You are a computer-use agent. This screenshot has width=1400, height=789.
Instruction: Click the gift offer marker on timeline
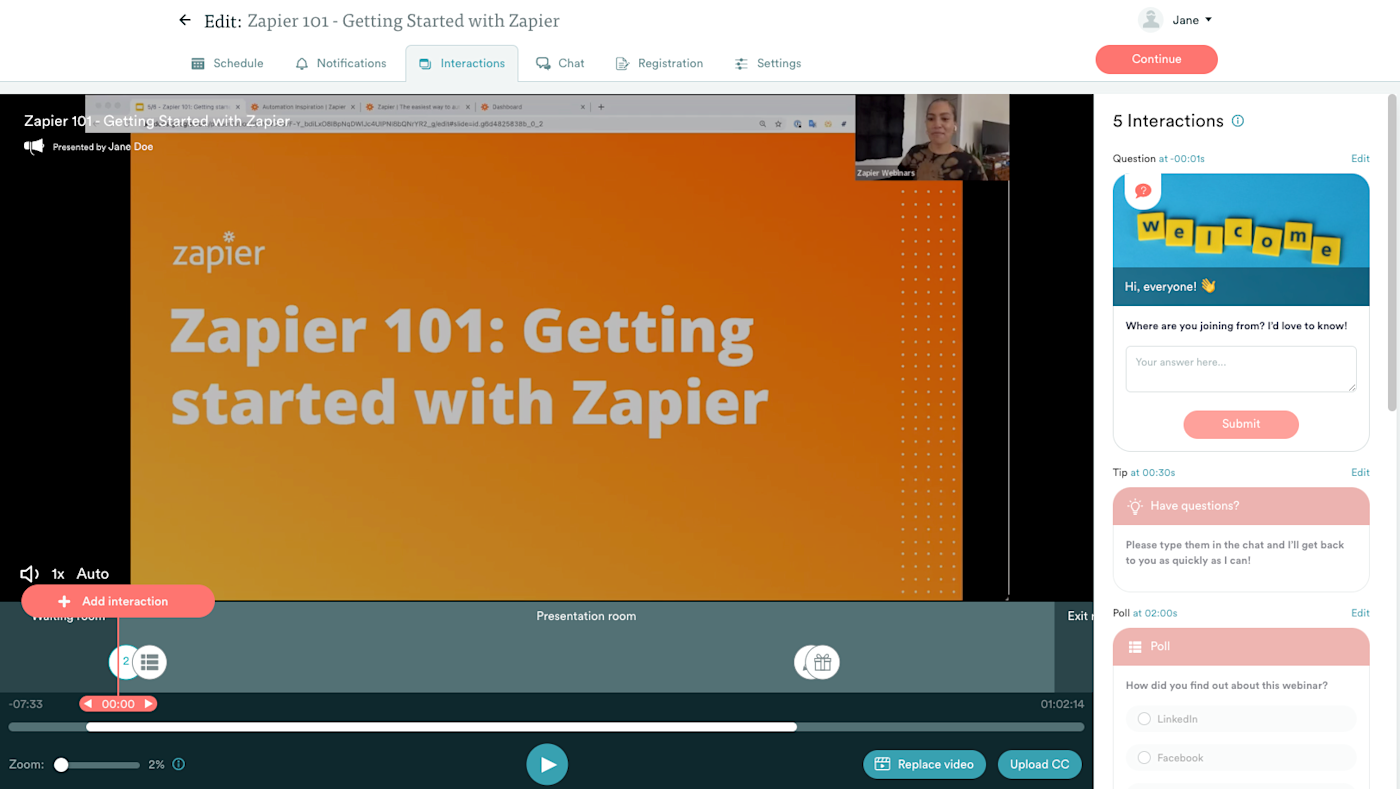coord(823,661)
